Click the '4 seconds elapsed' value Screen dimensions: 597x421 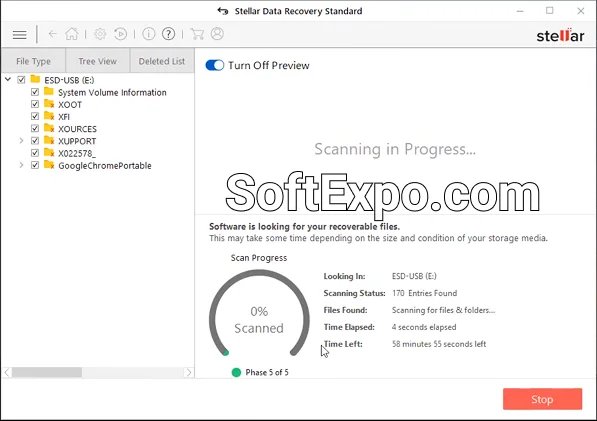pyautogui.click(x=424, y=327)
